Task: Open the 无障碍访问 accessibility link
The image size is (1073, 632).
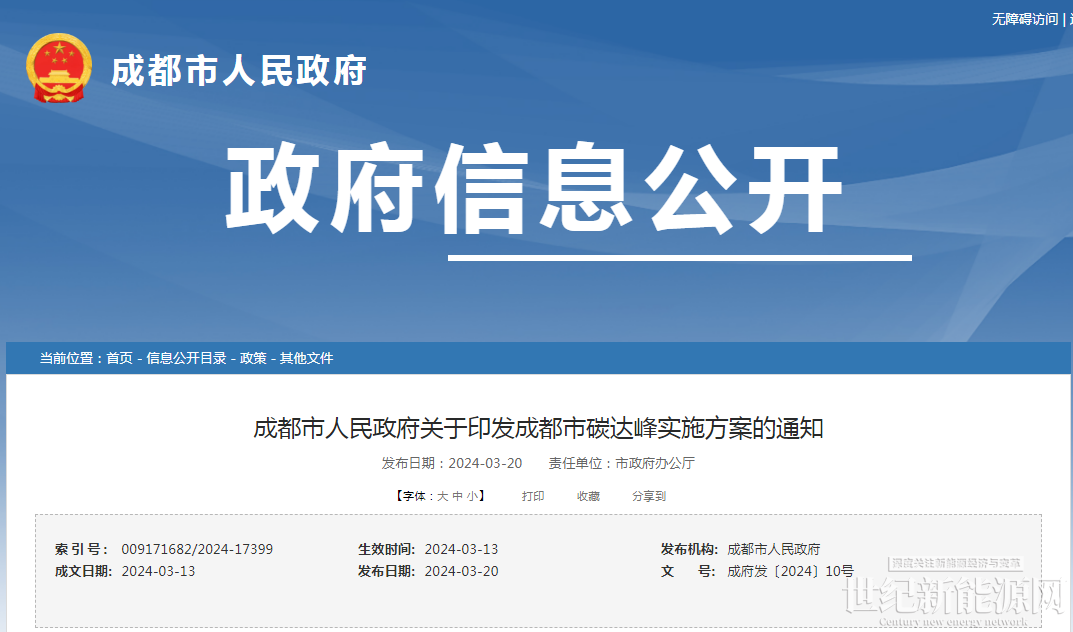Action: (x=1024, y=19)
